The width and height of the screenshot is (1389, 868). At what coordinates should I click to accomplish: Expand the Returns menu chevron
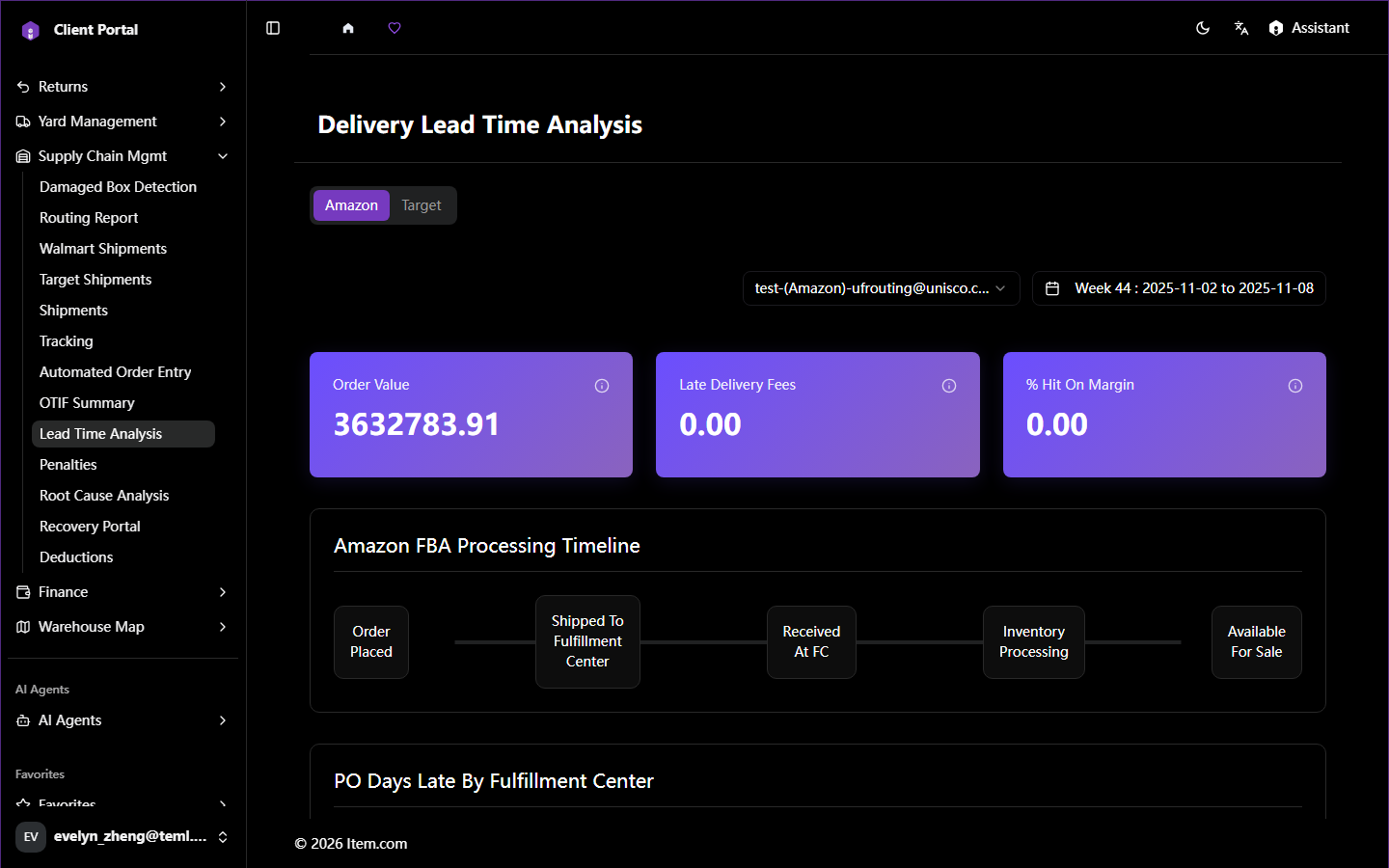223,87
